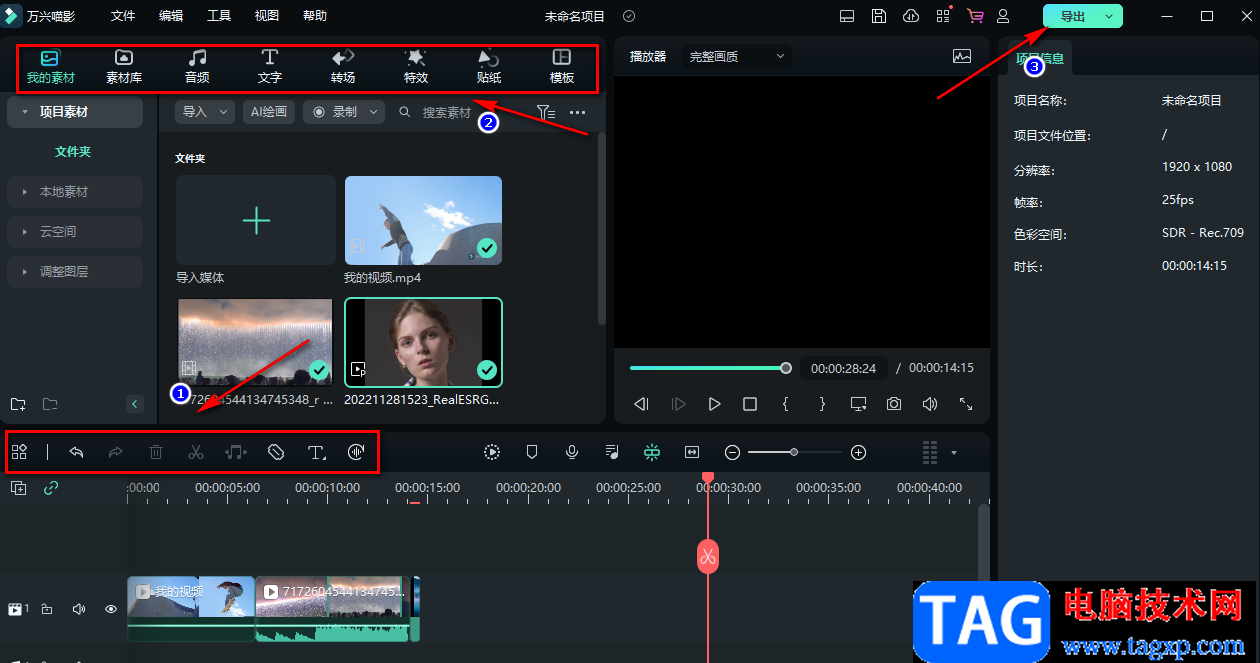This screenshot has width=1260, height=663.
Task: Open the 帮助 menu
Action: pos(314,16)
